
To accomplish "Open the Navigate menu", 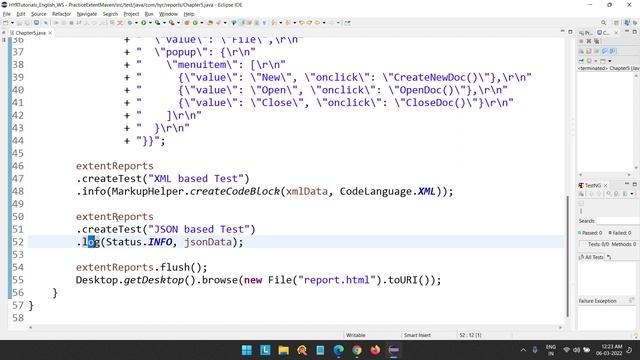I will [87, 14].
